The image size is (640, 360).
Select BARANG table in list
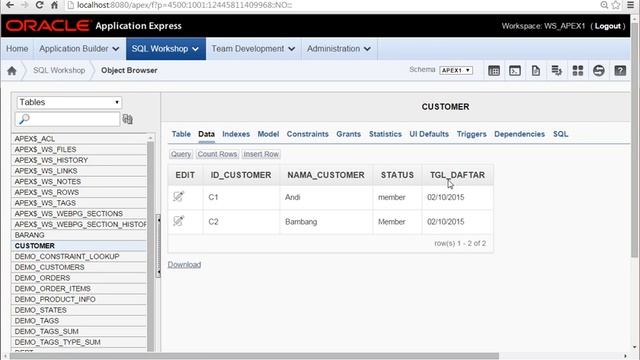click(x=79, y=235)
